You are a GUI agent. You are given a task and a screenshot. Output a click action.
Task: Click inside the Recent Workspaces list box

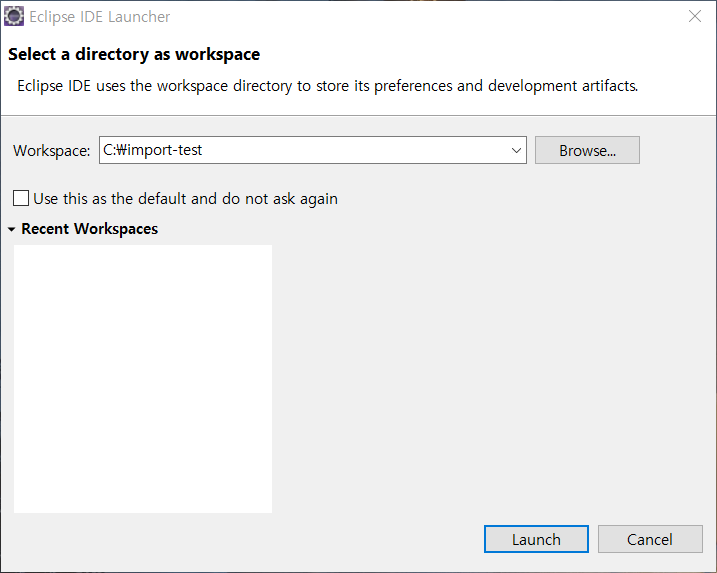(x=143, y=379)
